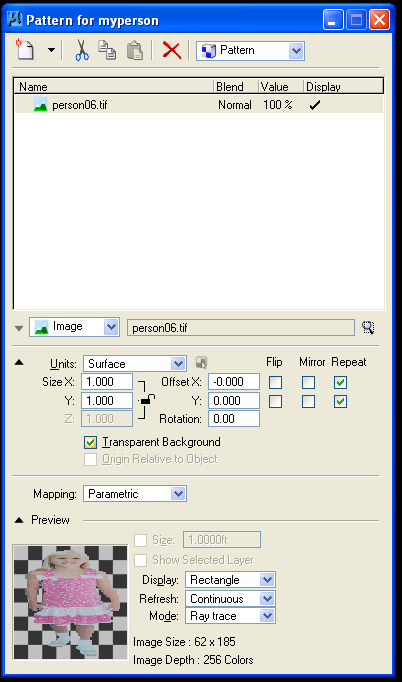Browse for image file with magnifier icon

coord(368,328)
